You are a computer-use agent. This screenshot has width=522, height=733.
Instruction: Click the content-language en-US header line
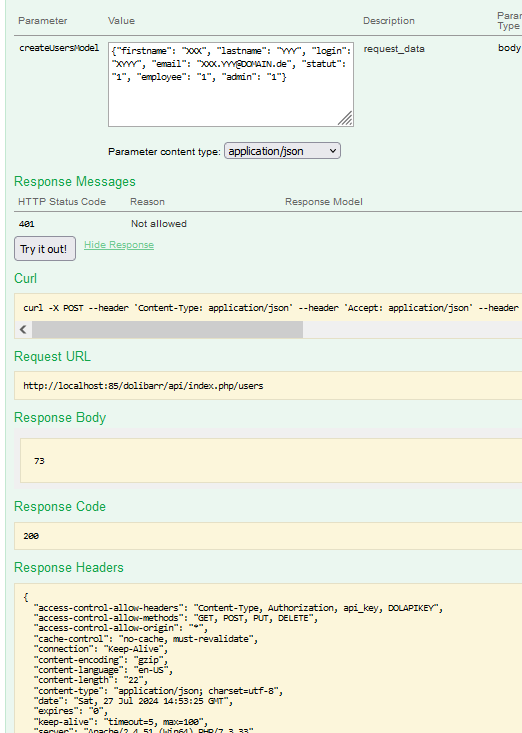[103, 670]
